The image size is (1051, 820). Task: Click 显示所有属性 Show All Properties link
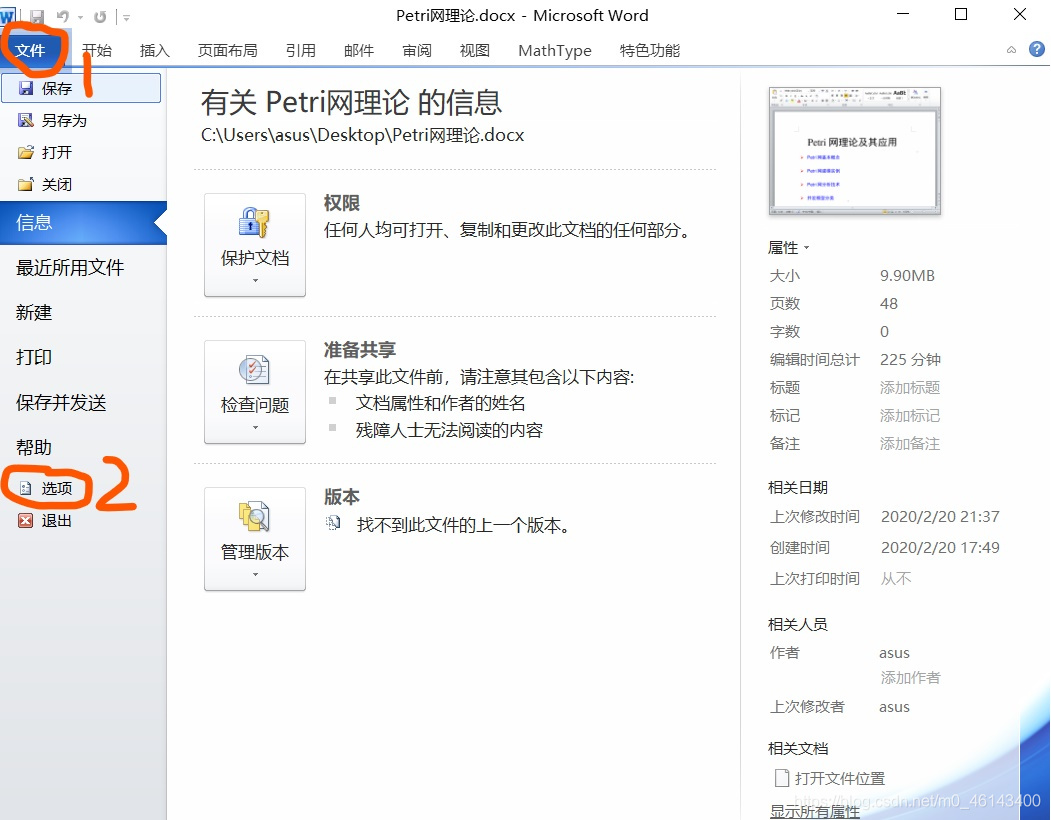[814, 811]
